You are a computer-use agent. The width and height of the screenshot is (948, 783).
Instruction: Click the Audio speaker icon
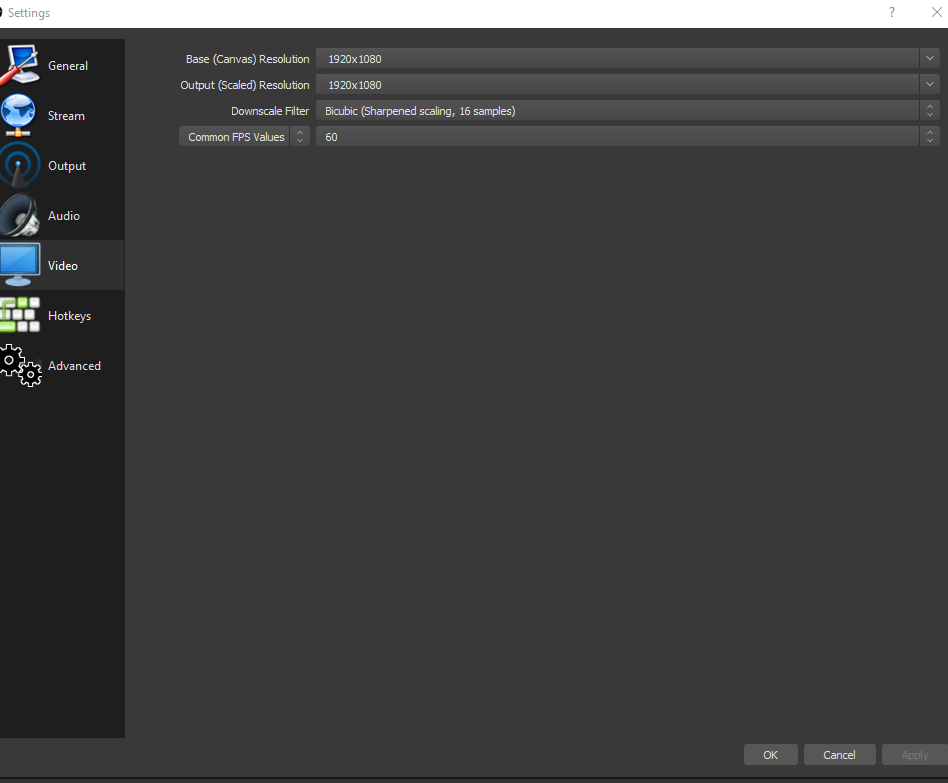coord(19,215)
